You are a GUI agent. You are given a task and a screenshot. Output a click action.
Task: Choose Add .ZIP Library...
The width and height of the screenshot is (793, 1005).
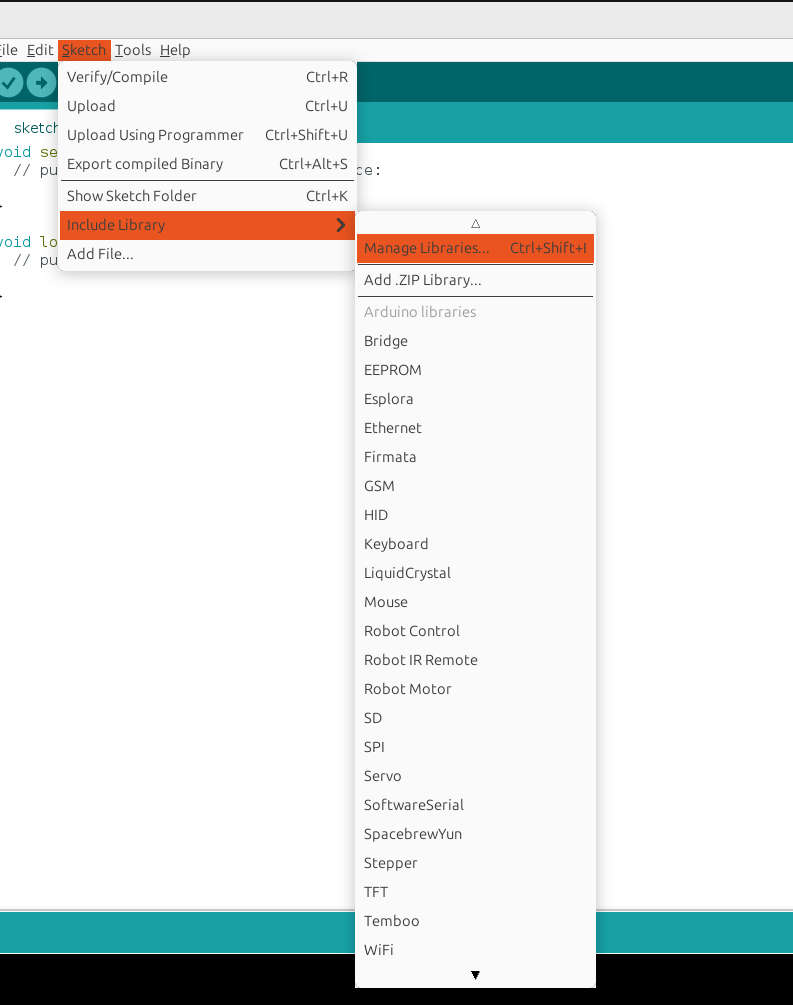coord(475,280)
